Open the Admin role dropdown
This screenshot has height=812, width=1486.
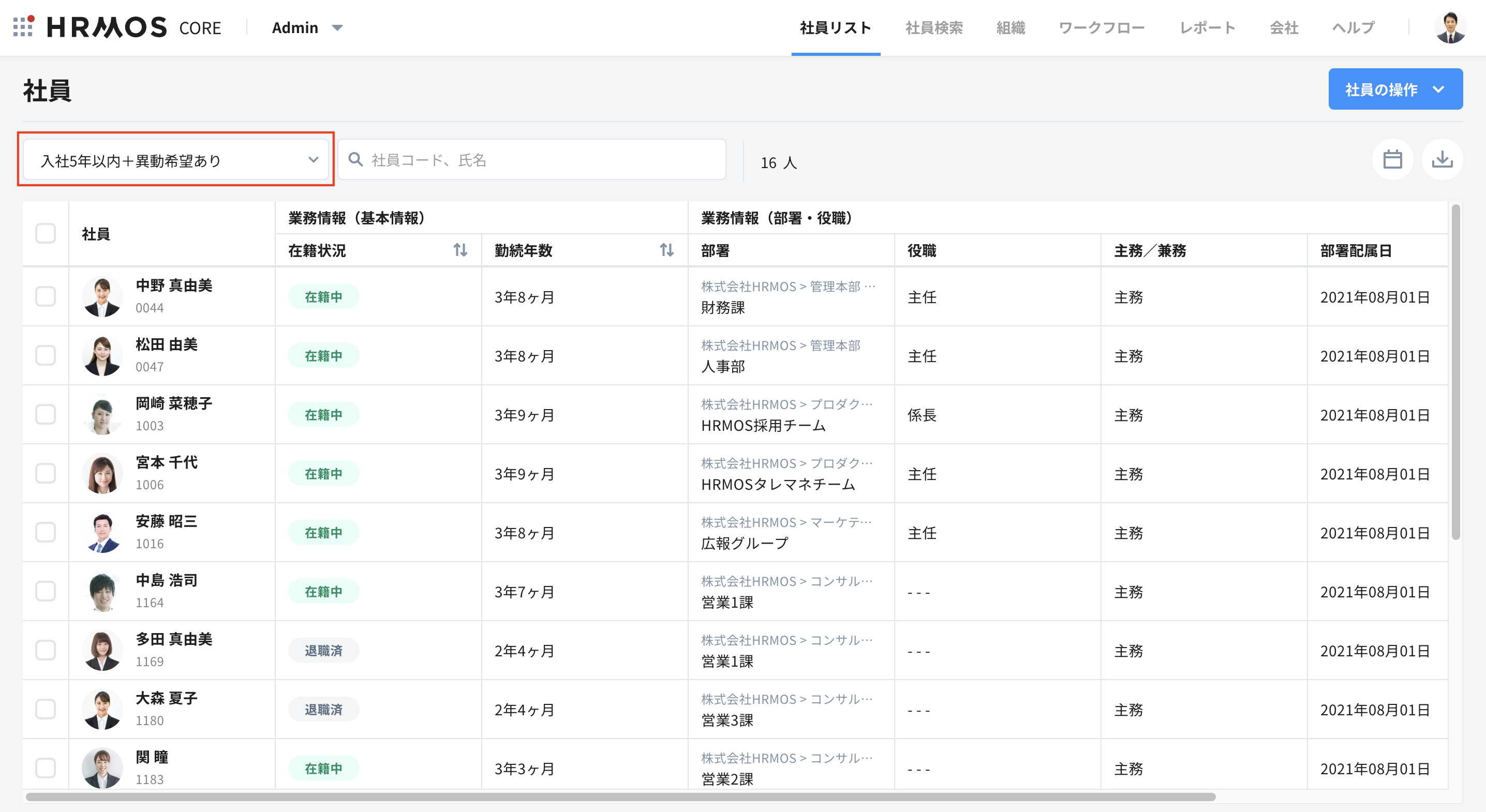point(307,27)
